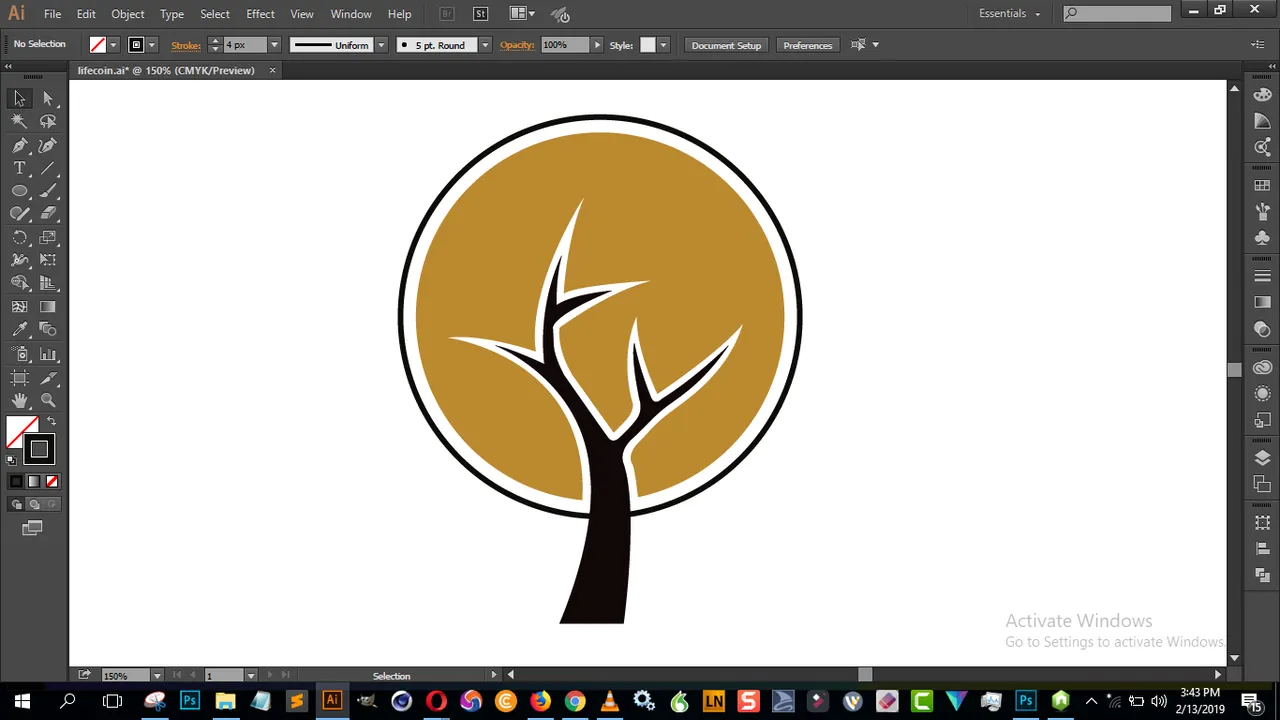Choose the Column Graph tool
1280x720 pixels.
click(48, 354)
